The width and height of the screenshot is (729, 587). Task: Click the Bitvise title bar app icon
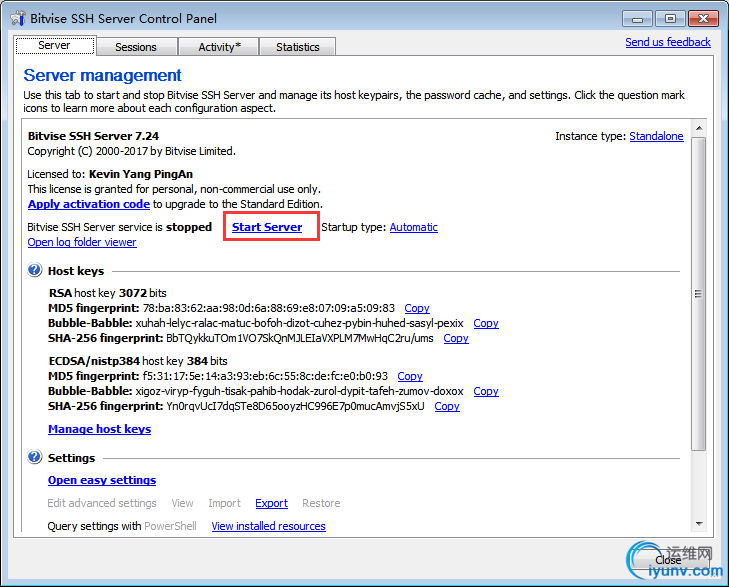[18, 18]
